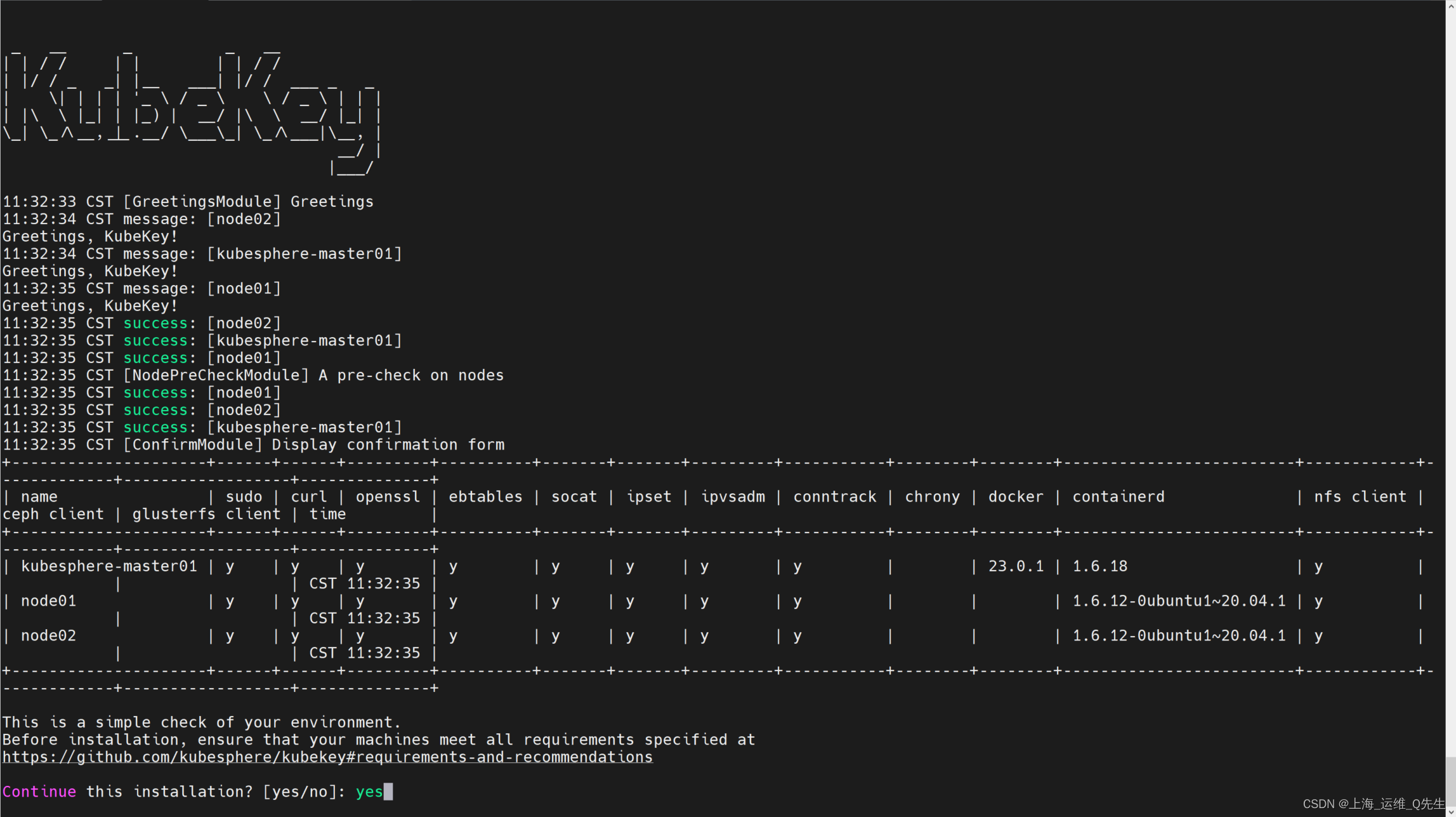Click the 'glusterfs client' column header
The height and width of the screenshot is (817, 1456).
tap(206, 514)
